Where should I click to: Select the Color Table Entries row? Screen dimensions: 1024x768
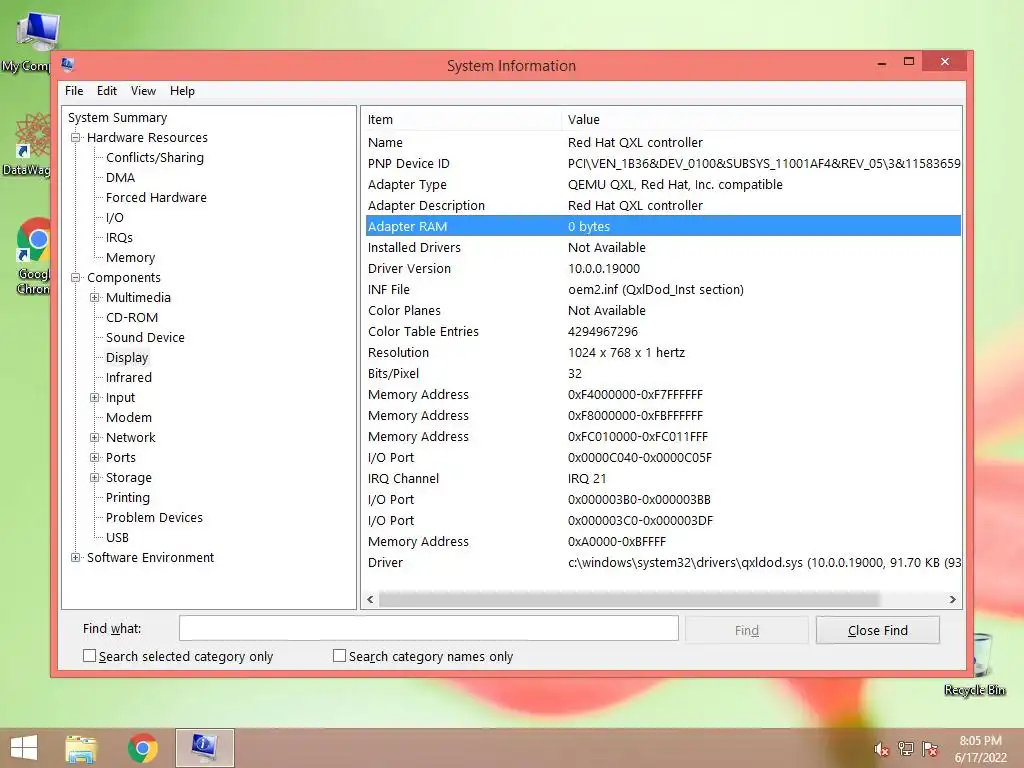pos(663,331)
